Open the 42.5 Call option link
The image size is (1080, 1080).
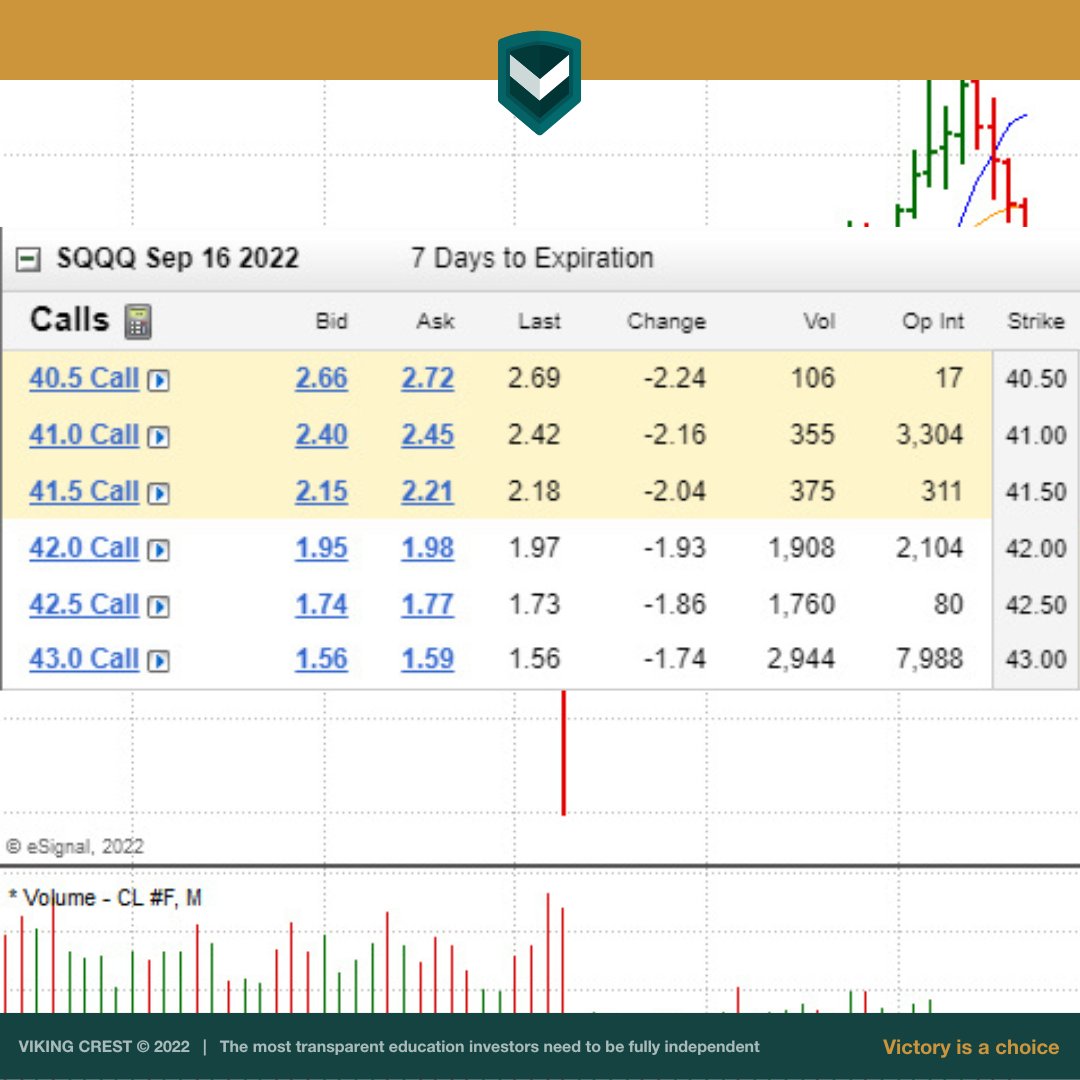tap(84, 604)
